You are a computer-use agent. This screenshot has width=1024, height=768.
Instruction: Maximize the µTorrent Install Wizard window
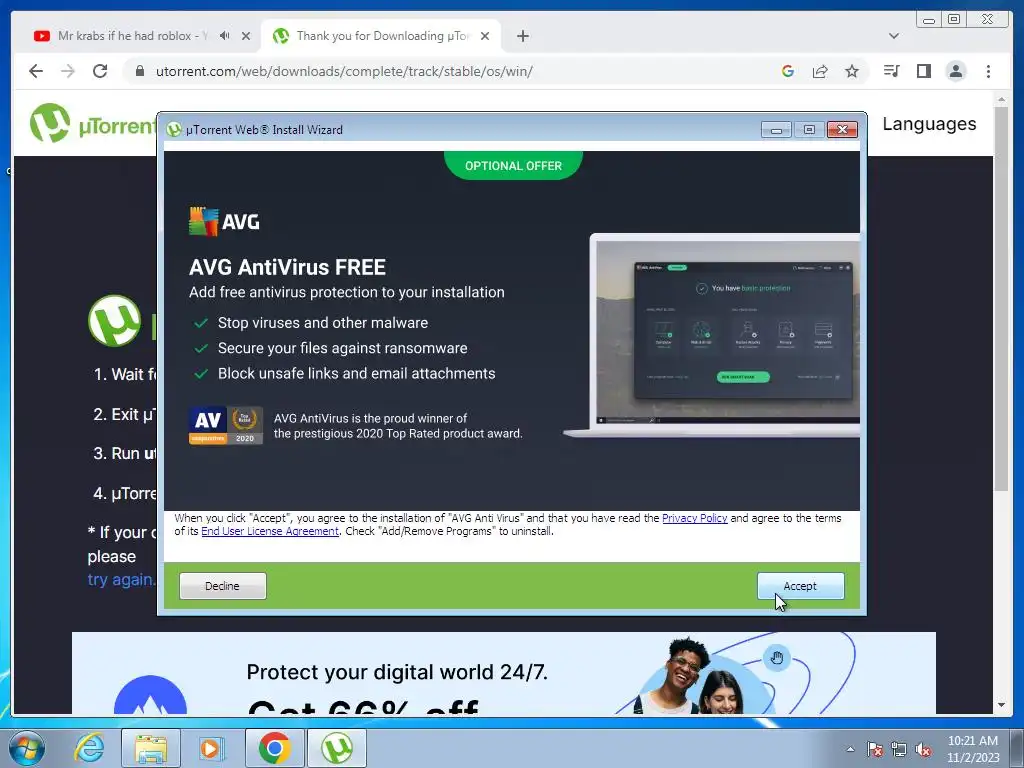coord(808,129)
